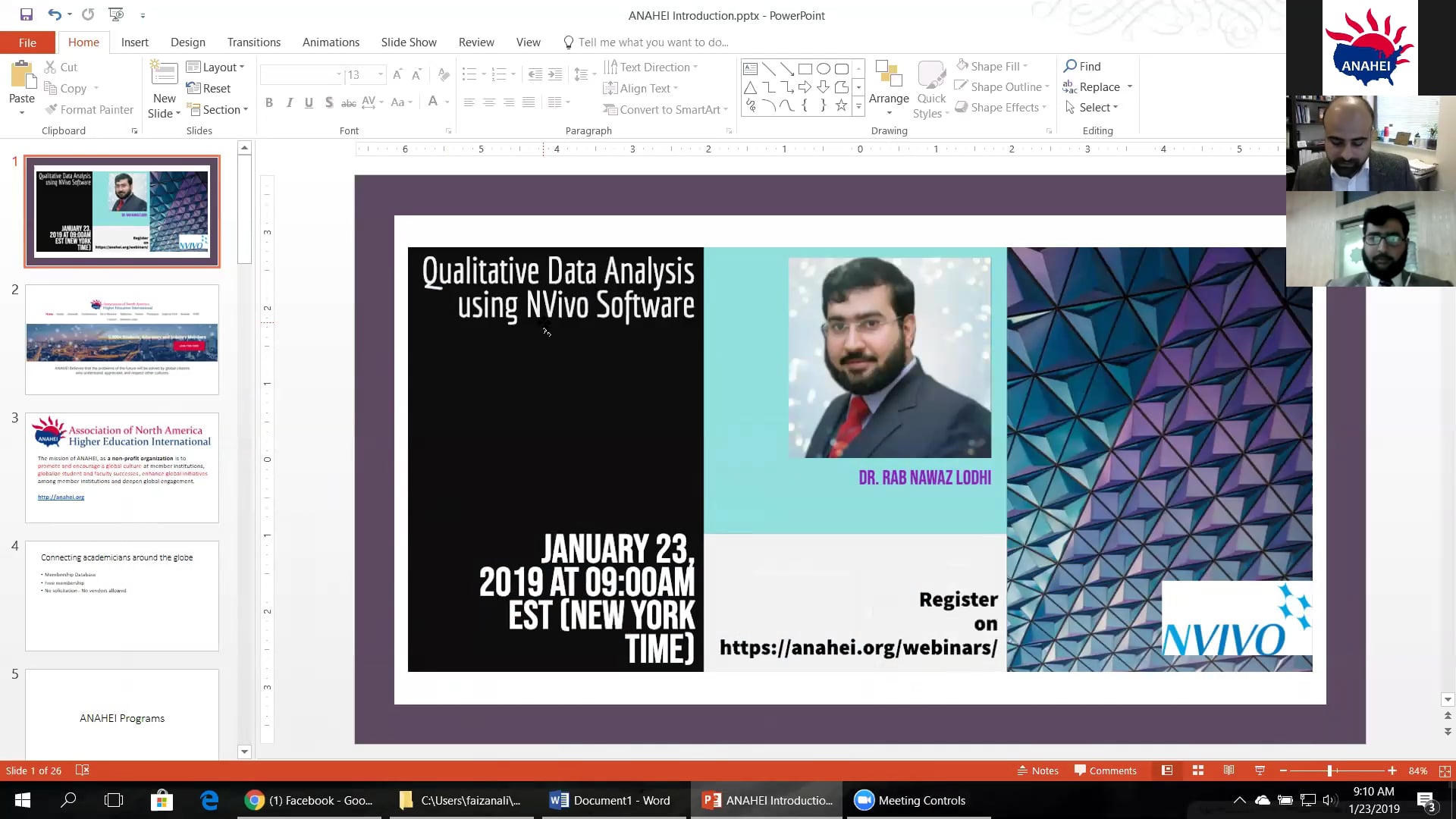This screenshot has height=819, width=1456.
Task: Open the Section dropdown
Action: pos(218,109)
